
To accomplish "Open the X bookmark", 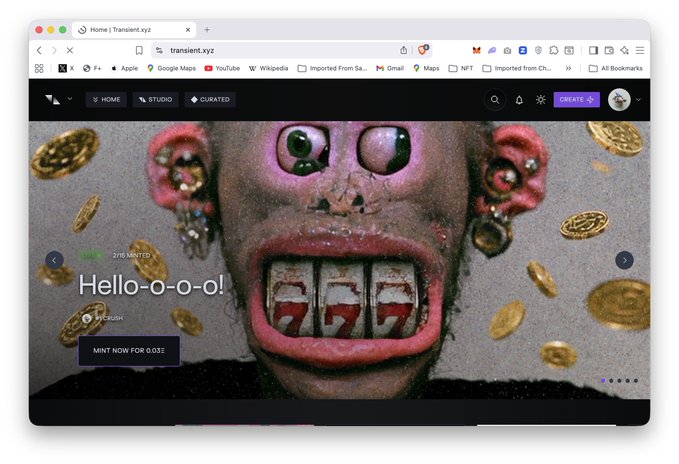I will tap(66, 68).
